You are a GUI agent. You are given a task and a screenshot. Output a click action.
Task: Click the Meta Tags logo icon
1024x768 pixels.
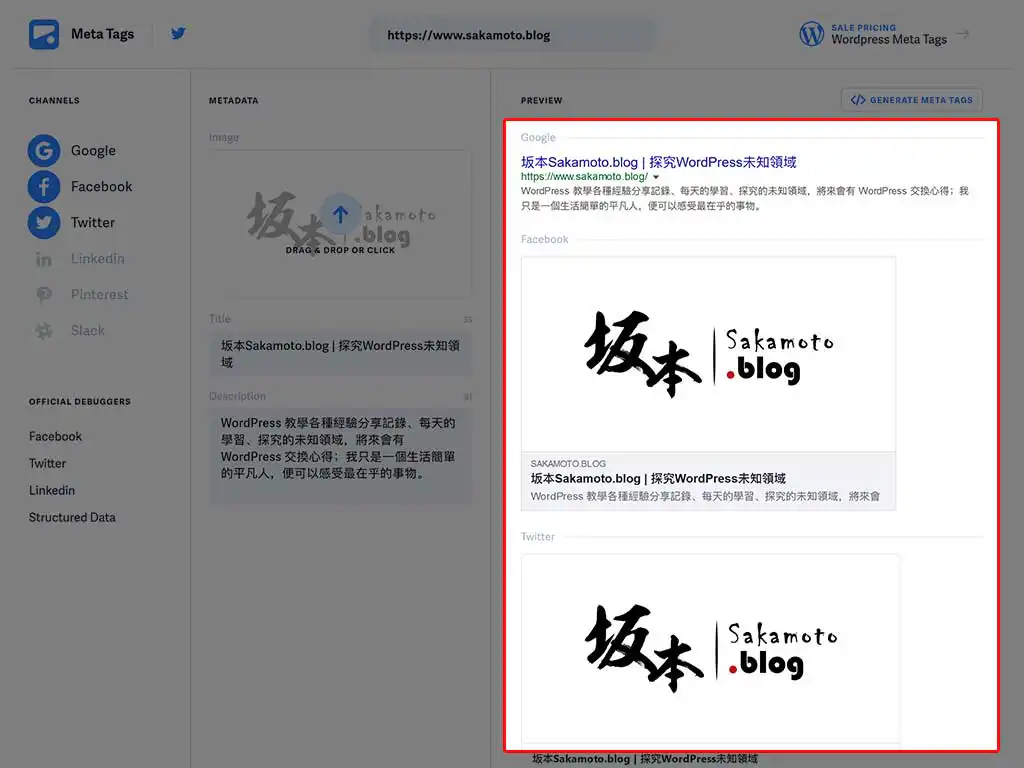pyautogui.click(x=44, y=35)
